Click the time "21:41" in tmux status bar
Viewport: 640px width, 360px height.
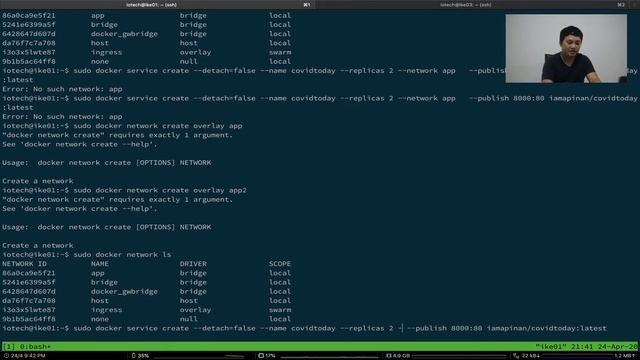[x=582, y=347]
